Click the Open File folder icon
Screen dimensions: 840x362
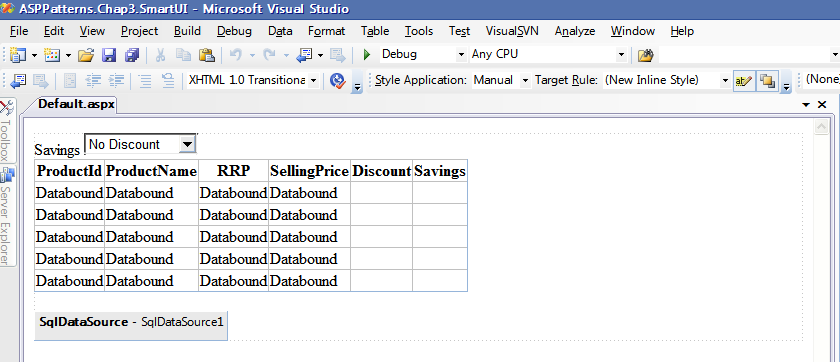pyautogui.click(x=86, y=55)
